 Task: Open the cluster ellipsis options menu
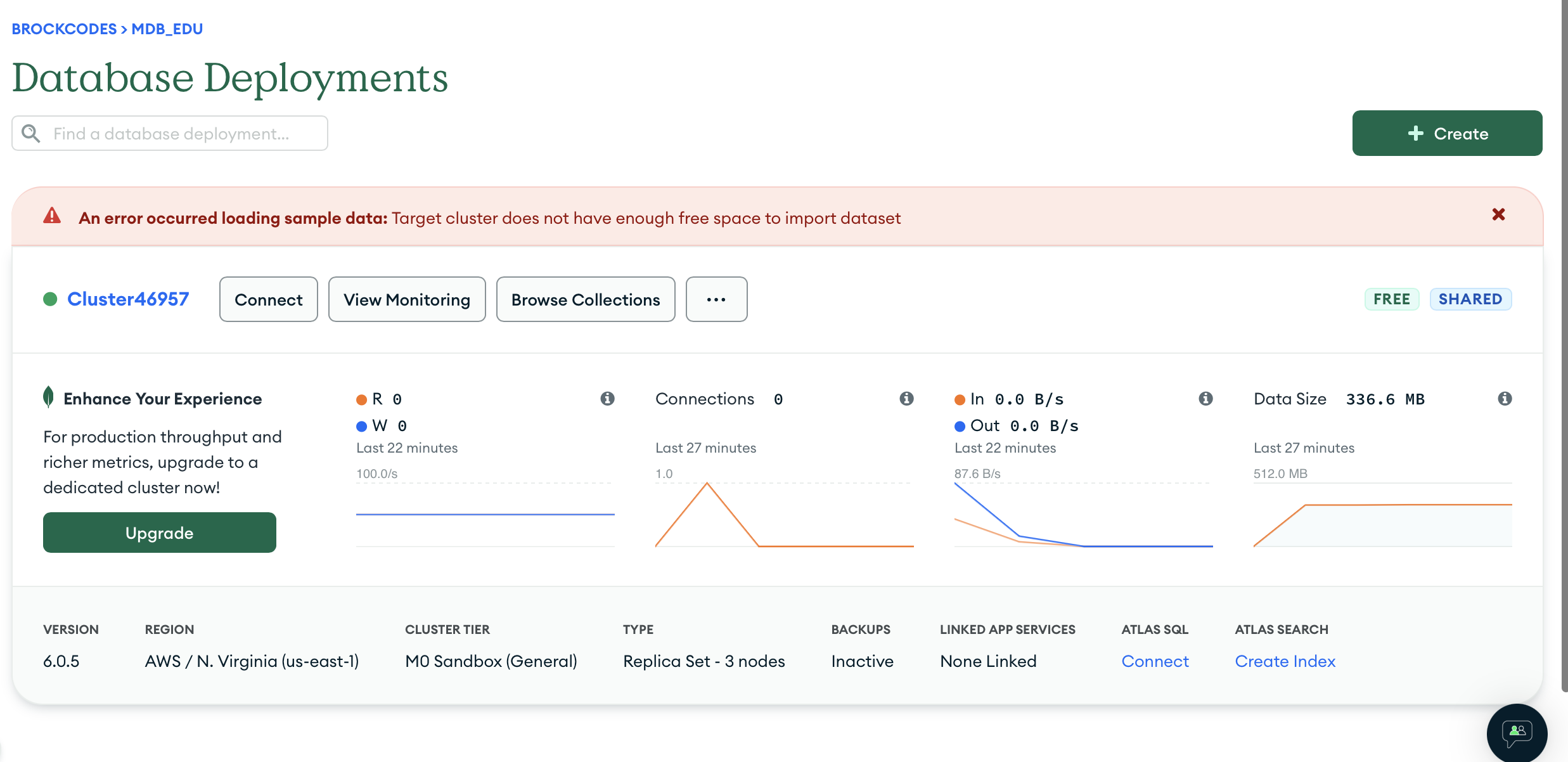click(x=716, y=299)
